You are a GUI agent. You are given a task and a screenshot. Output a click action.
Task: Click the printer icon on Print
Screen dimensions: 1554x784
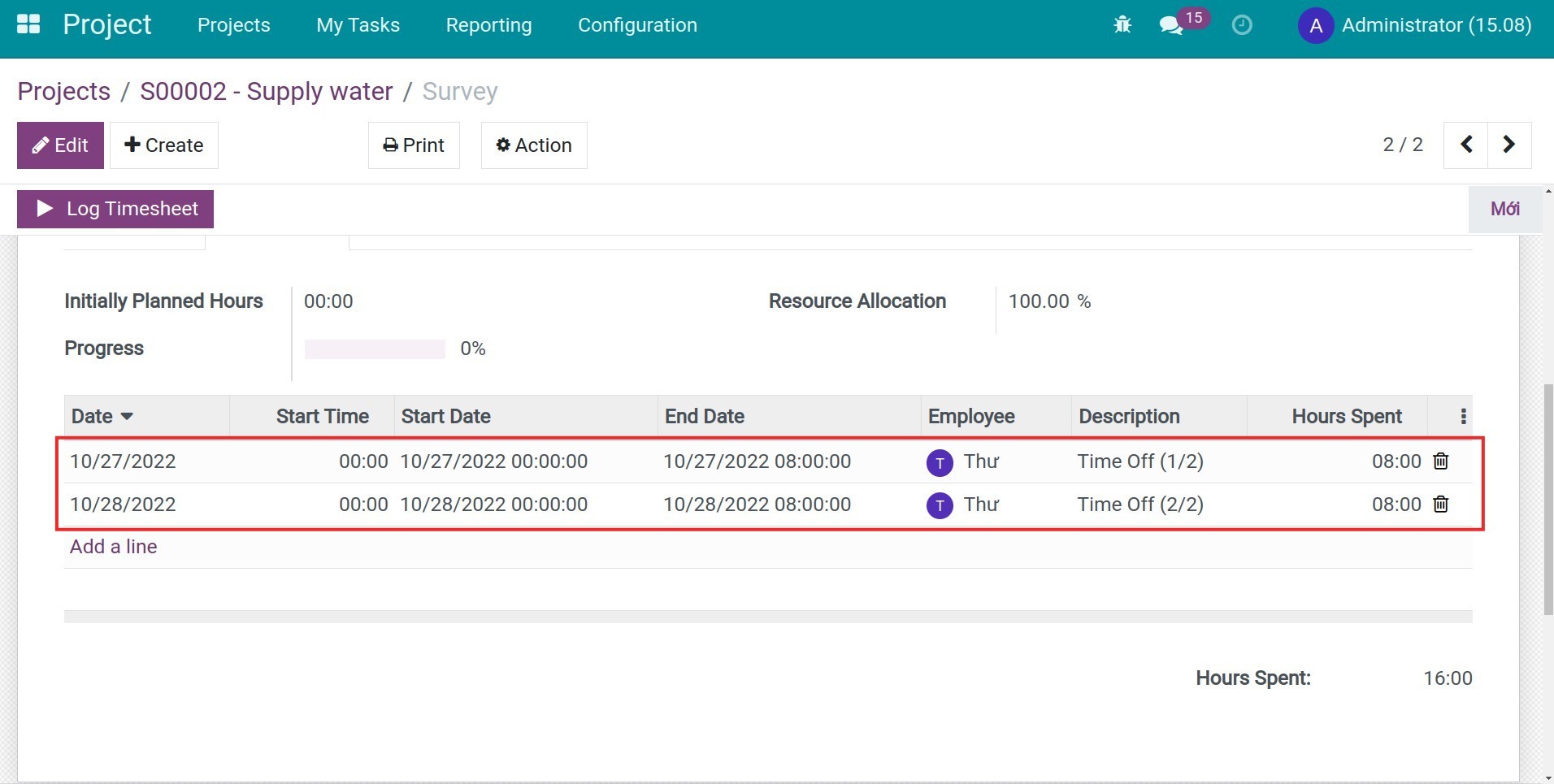click(393, 145)
